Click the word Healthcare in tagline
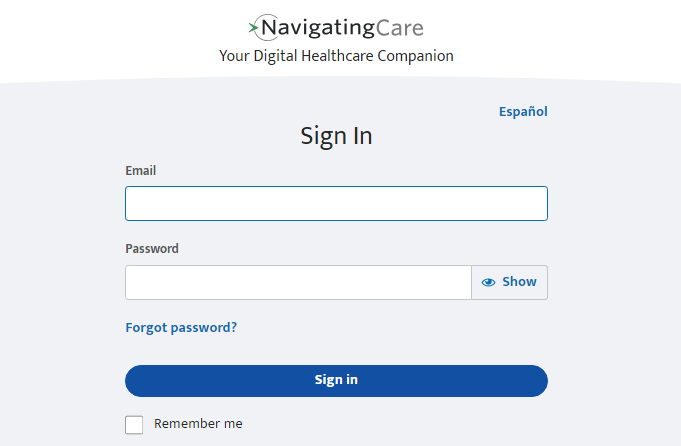 coord(337,56)
